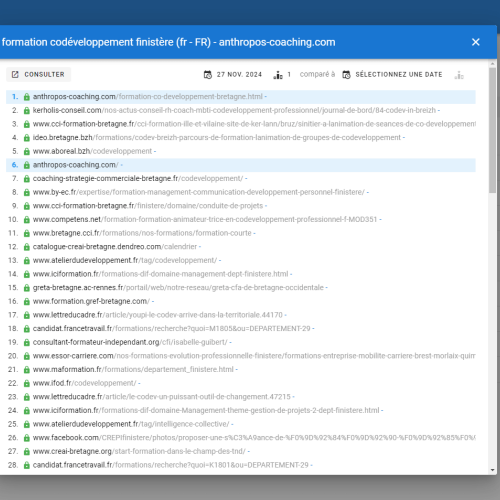Open result 13 atelierdudeveloppement.fr tag/codeveloppement link
The width and height of the screenshot is (500, 500).
(125, 260)
